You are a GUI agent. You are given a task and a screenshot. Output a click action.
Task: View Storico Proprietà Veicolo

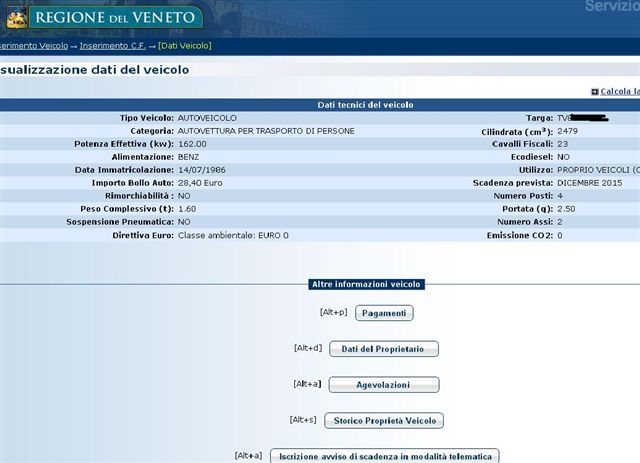pos(384,421)
